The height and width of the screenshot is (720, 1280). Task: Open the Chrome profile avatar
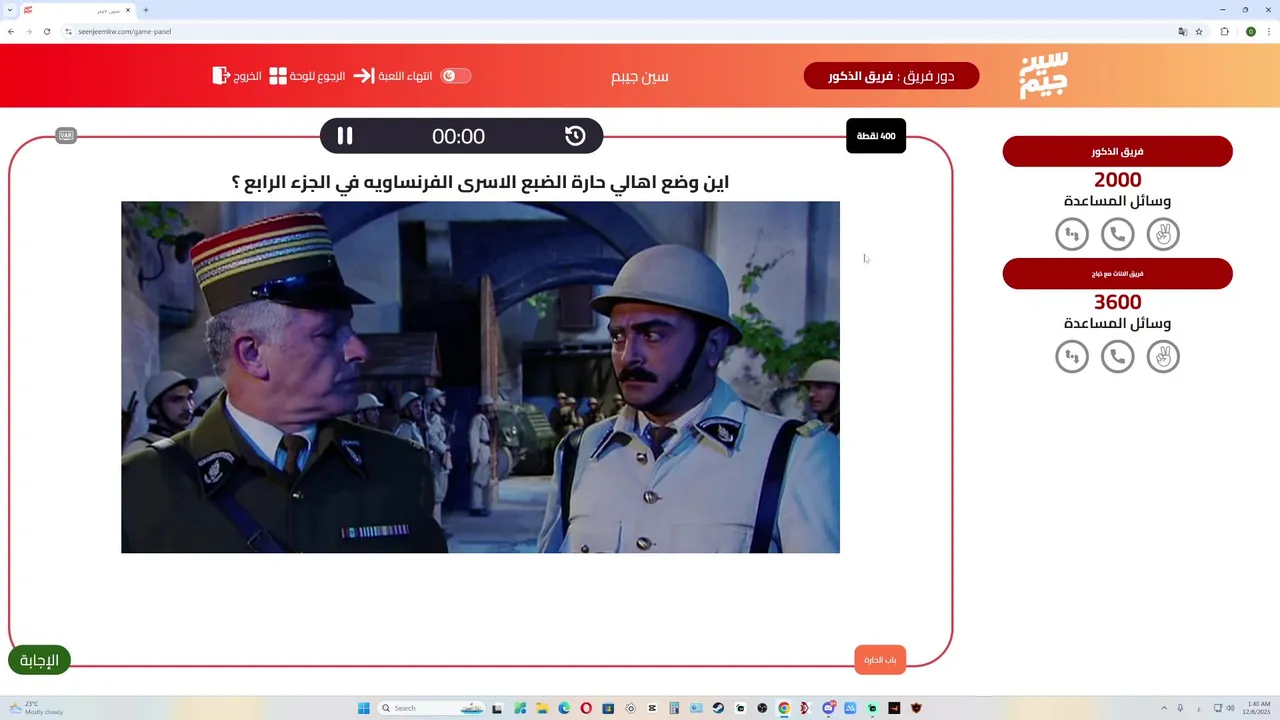pyautogui.click(x=1250, y=31)
